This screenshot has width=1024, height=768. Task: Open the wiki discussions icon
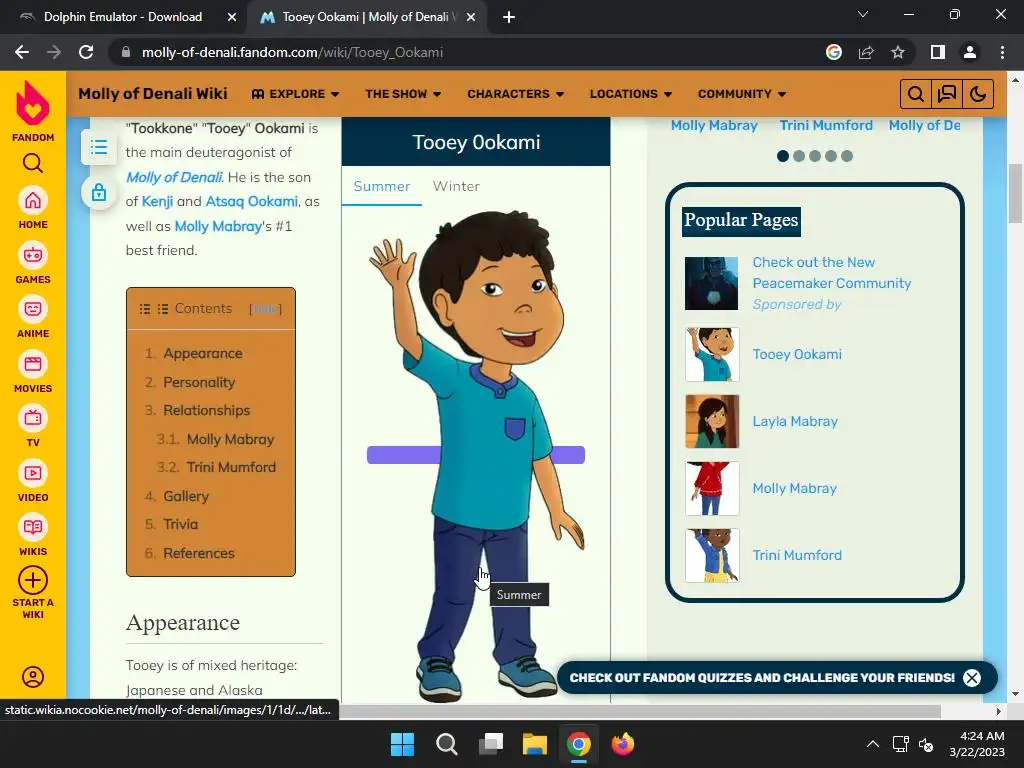pyautogui.click(x=946, y=94)
